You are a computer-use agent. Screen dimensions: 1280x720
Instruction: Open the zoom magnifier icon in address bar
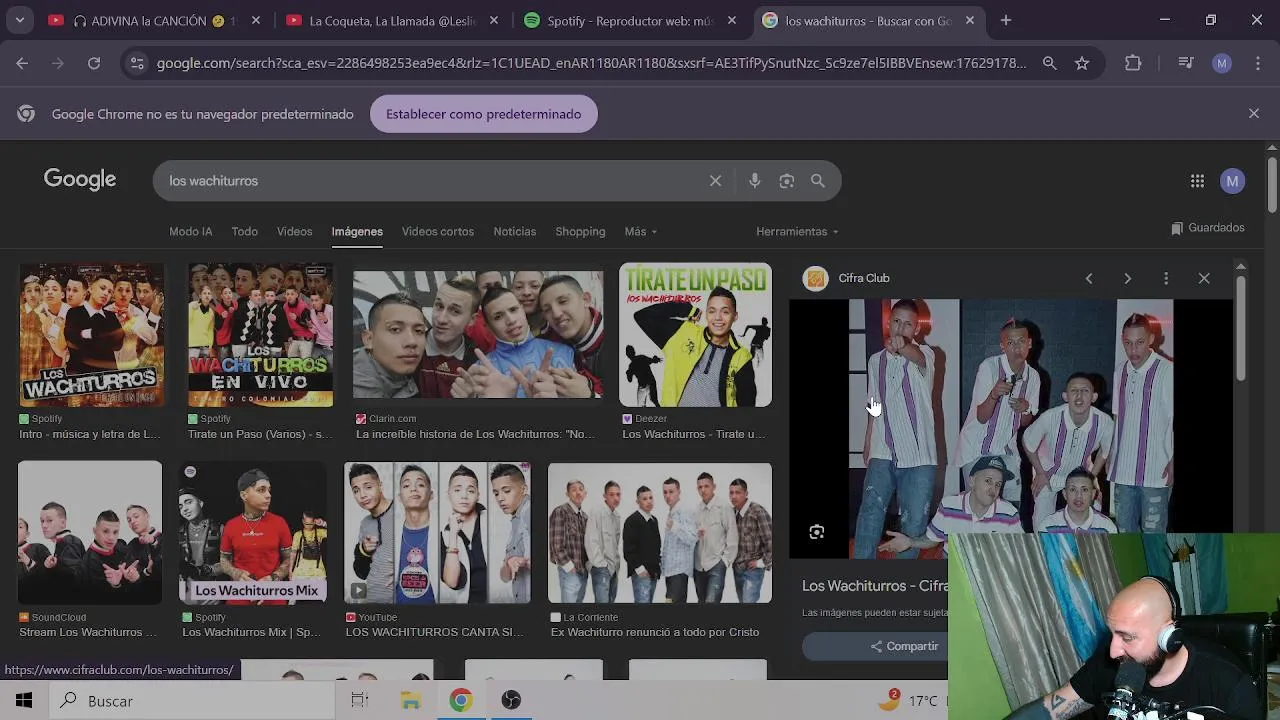(1049, 63)
